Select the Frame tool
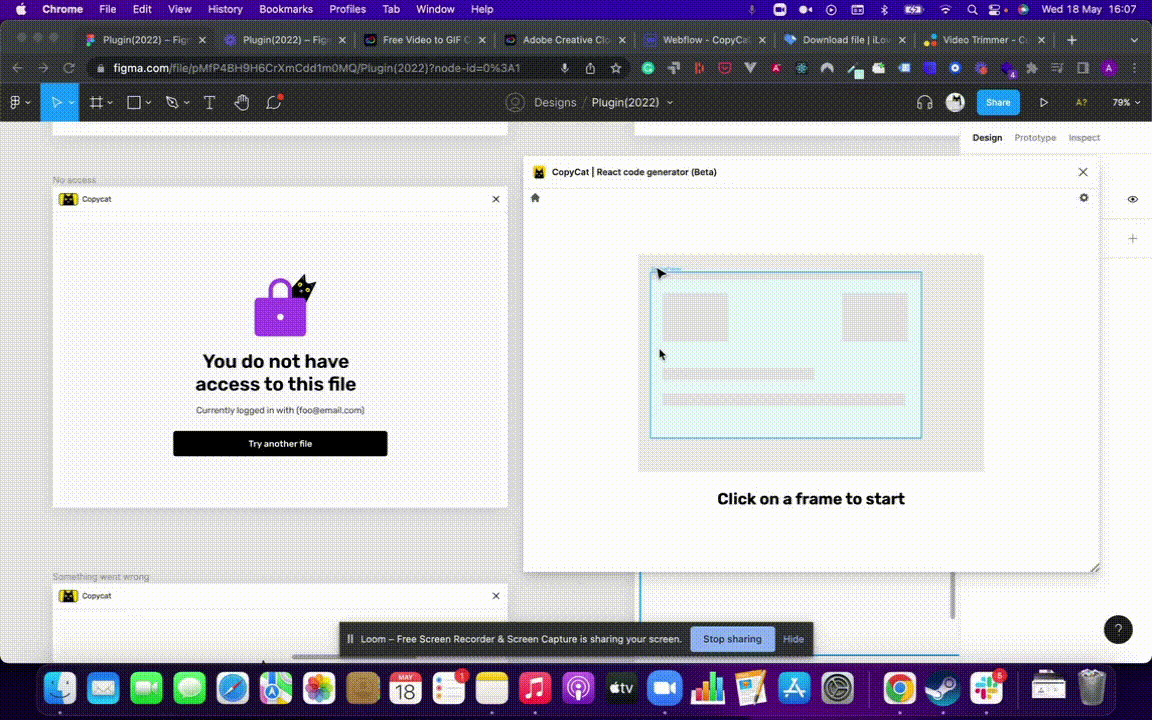 coord(96,103)
